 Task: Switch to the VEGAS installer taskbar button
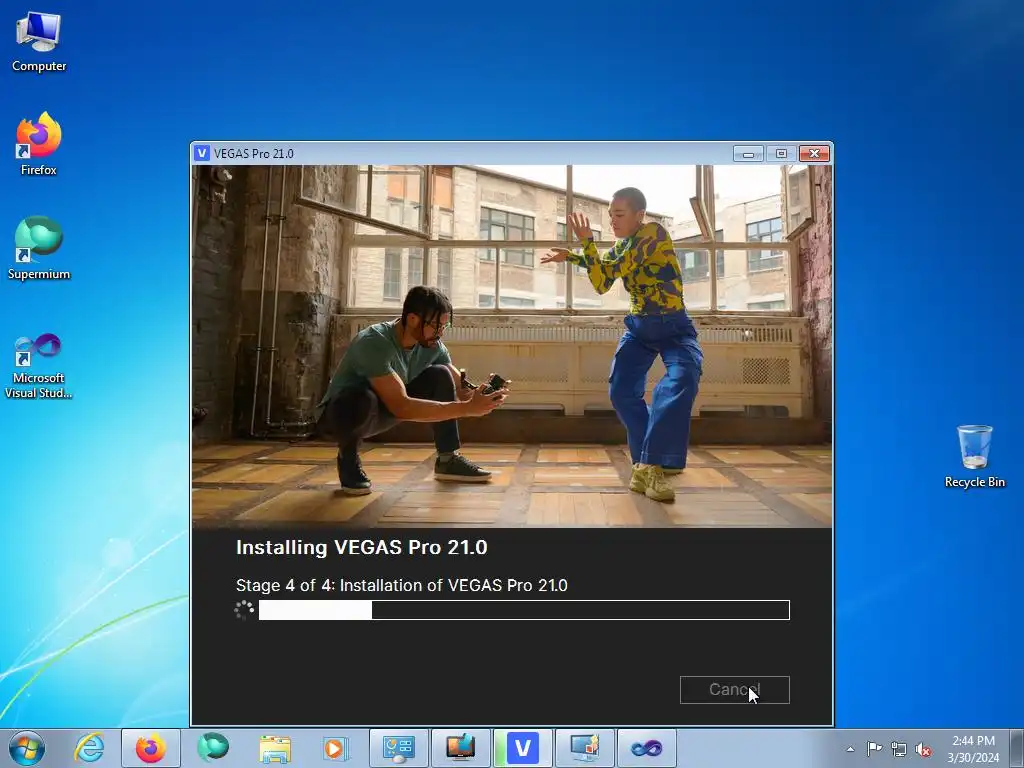(x=522, y=748)
